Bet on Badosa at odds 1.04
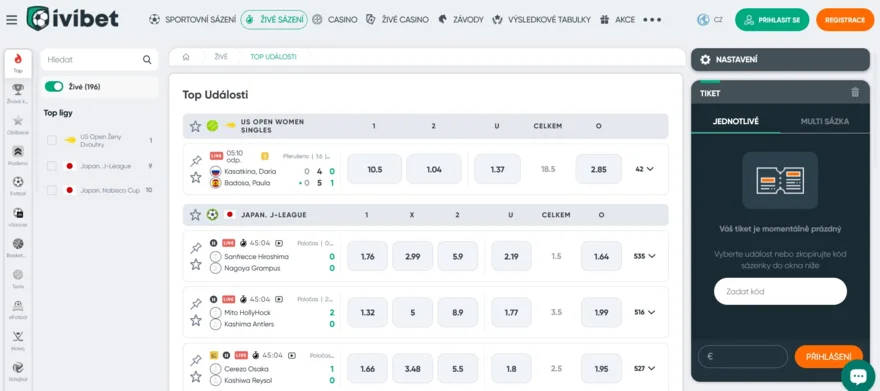The height and width of the screenshot is (391, 880). [x=434, y=169]
